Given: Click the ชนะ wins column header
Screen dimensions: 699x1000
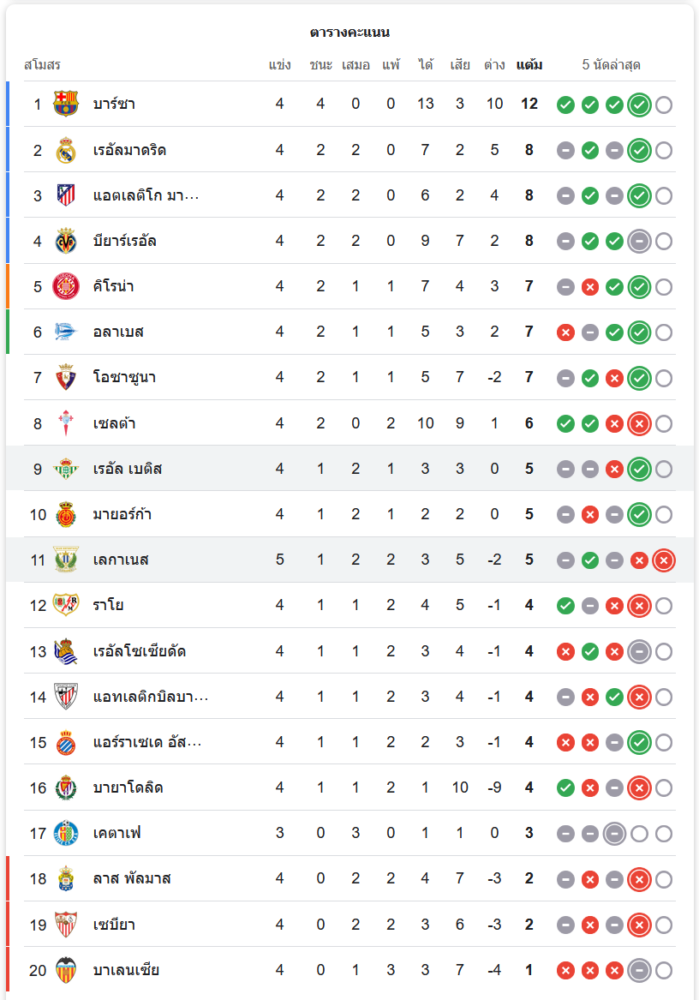Looking at the screenshot, I should 321,65.
